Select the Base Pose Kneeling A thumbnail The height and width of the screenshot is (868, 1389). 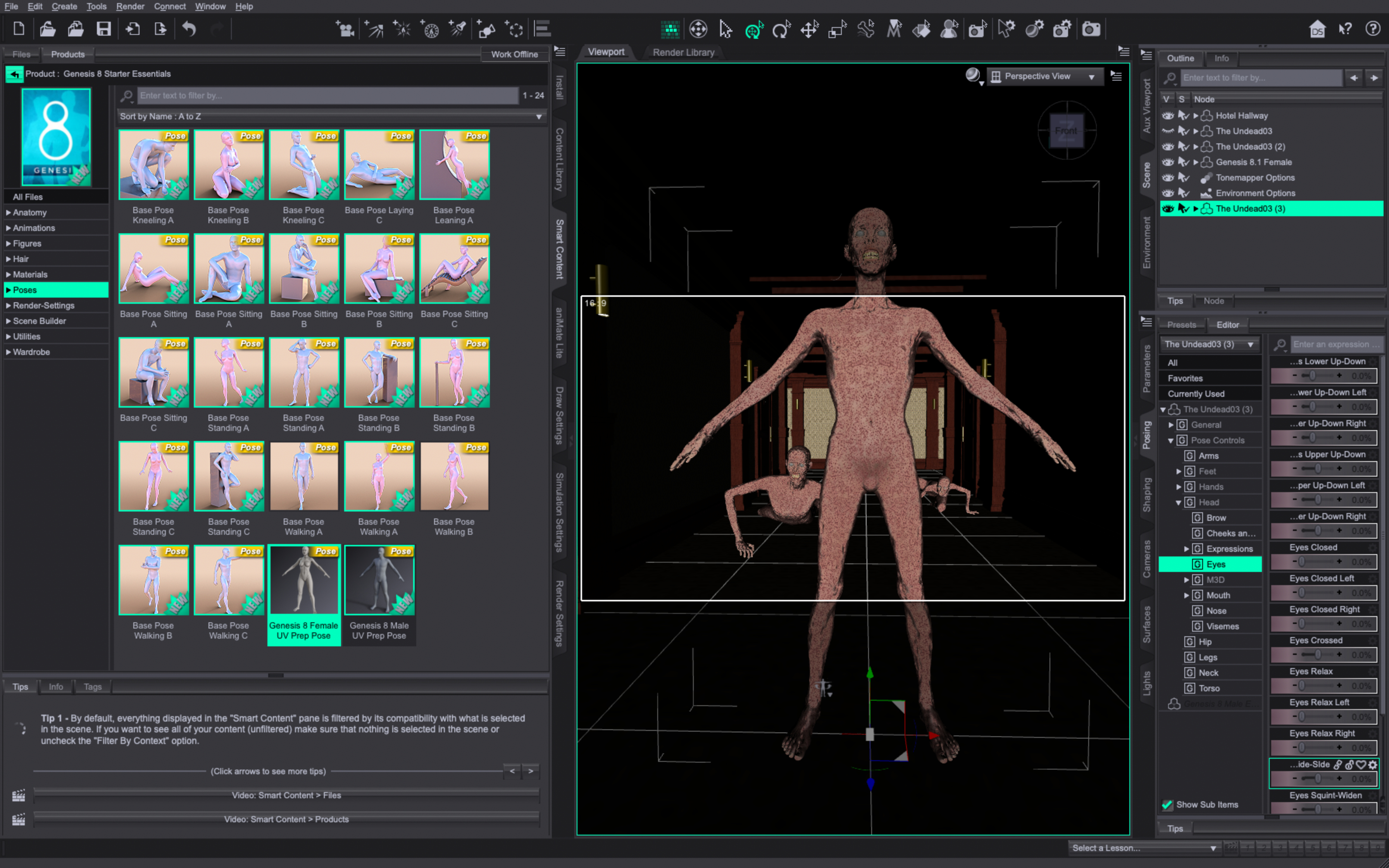coord(153,165)
